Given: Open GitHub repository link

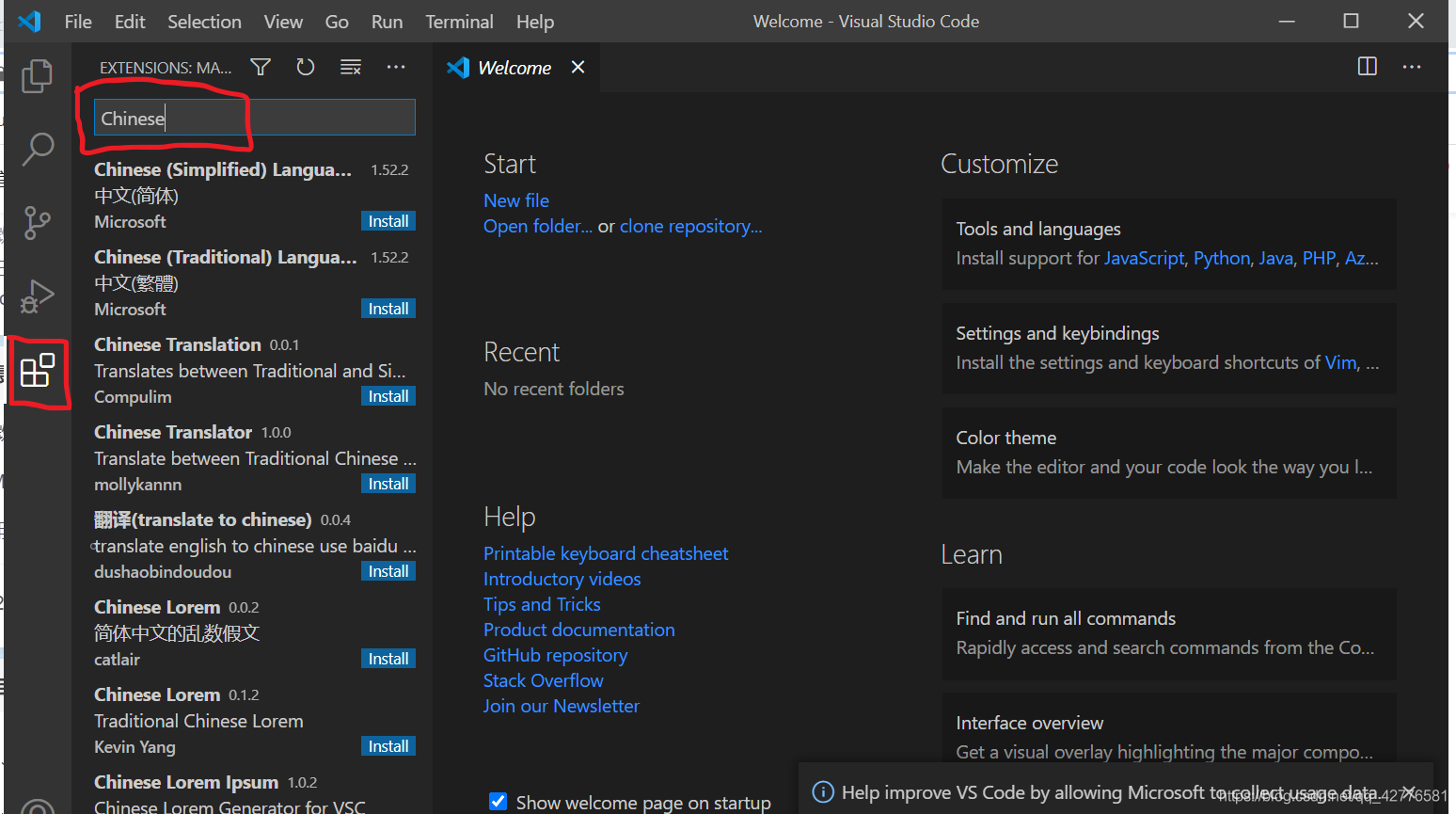Looking at the screenshot, I should [x=555, y=655].
